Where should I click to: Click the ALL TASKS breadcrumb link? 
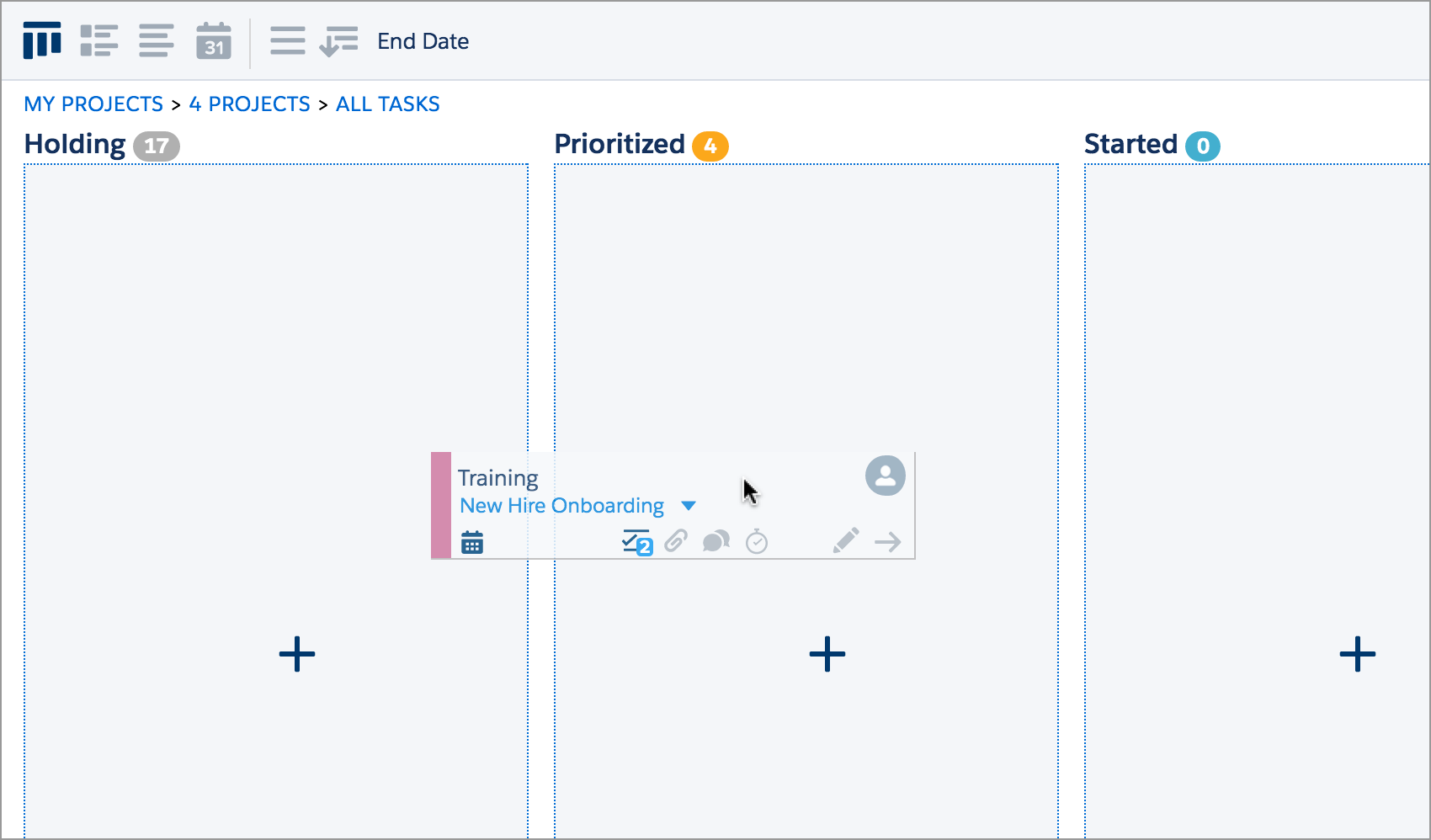click(388, 104)
